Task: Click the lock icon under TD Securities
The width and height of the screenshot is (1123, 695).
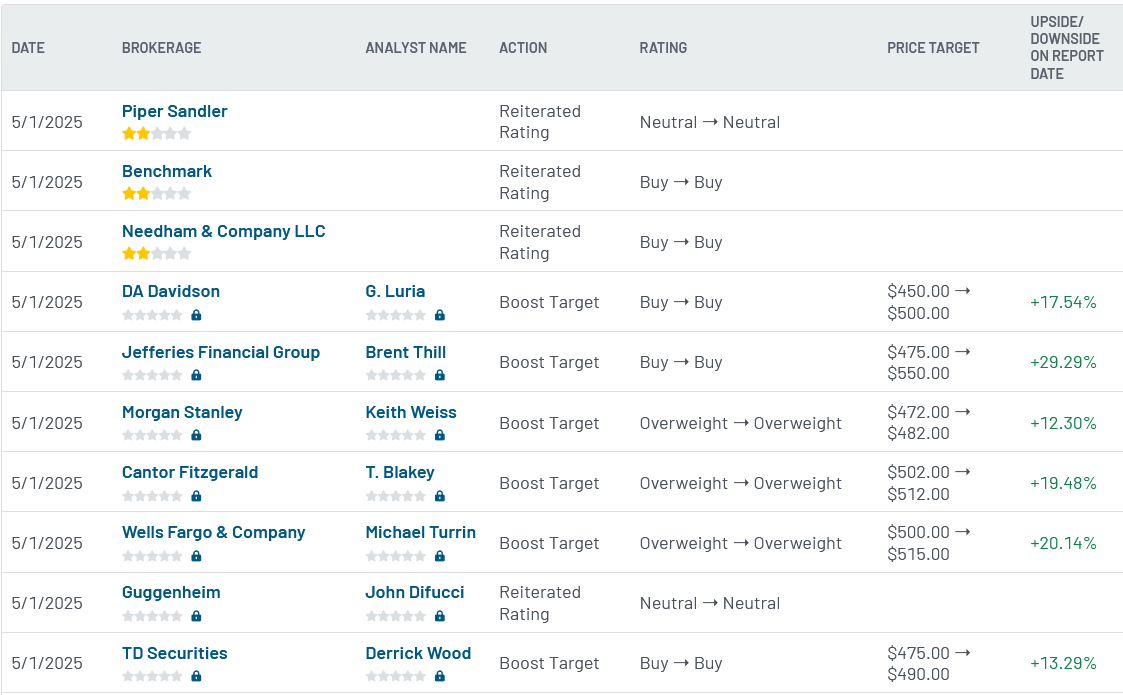Action: 196,676
